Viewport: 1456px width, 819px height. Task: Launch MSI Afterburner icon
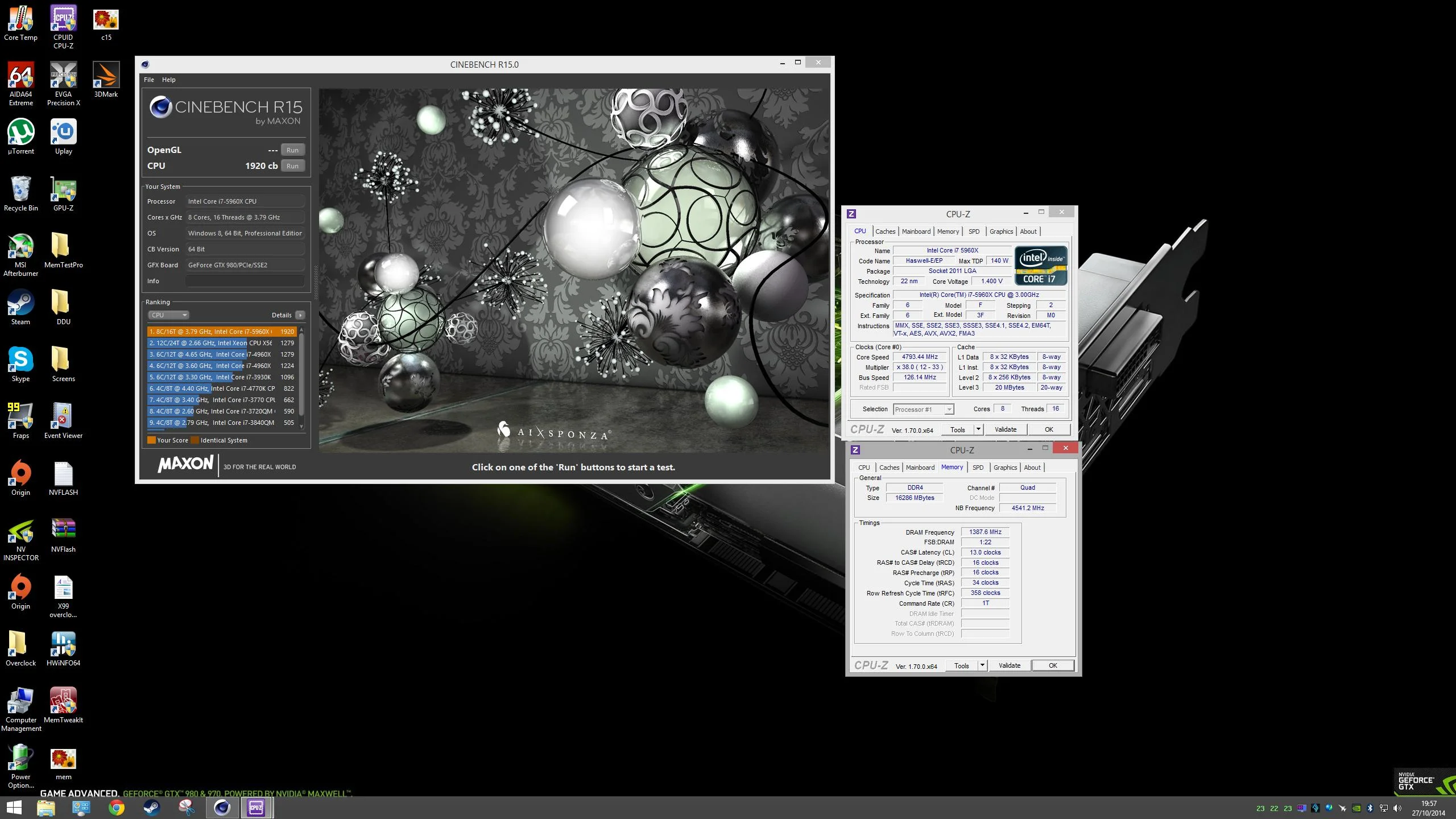pyautogui.click(x=20, y=254)
